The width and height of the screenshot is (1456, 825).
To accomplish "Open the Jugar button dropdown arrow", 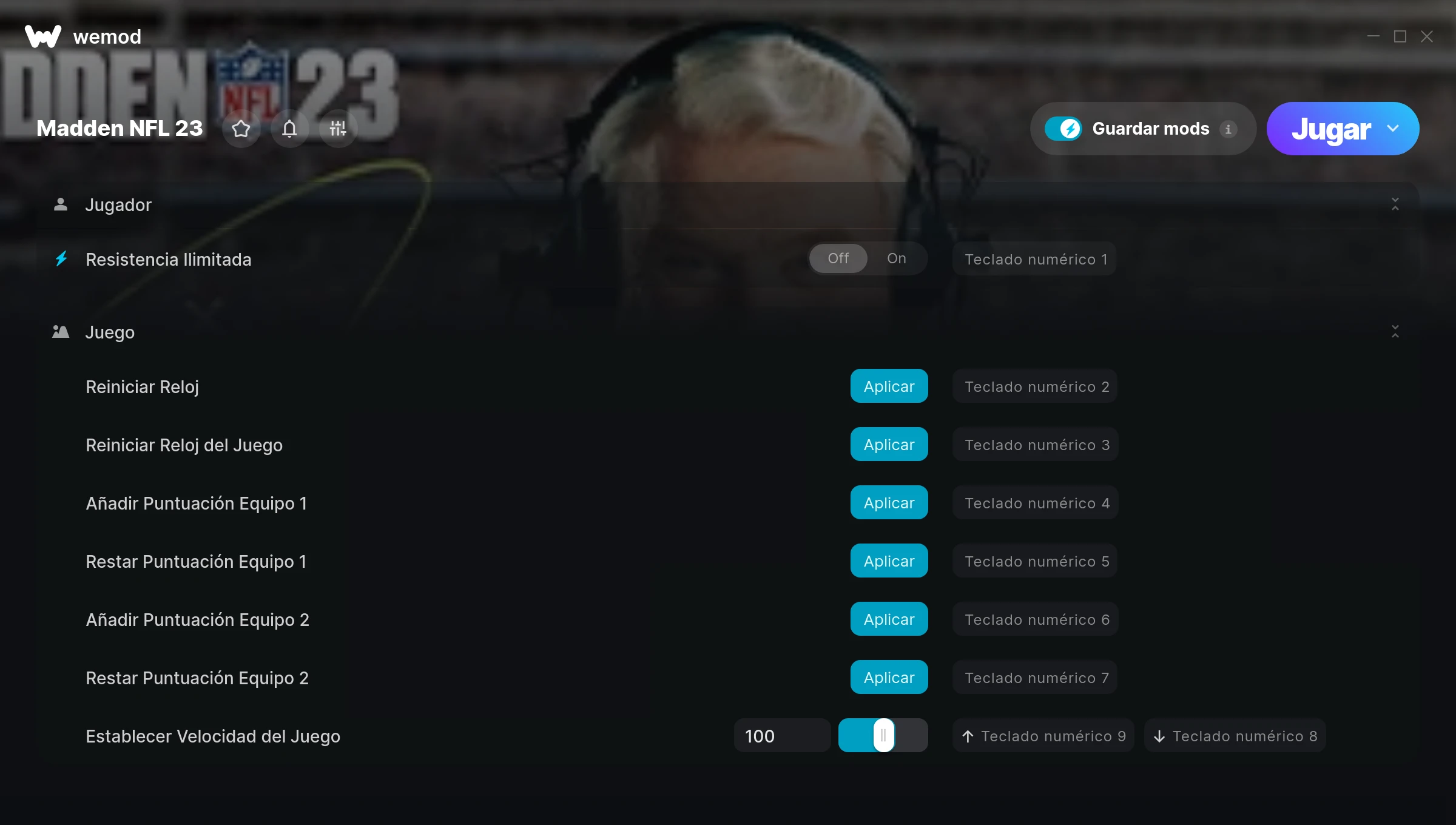I will (x=1393, y=129).
